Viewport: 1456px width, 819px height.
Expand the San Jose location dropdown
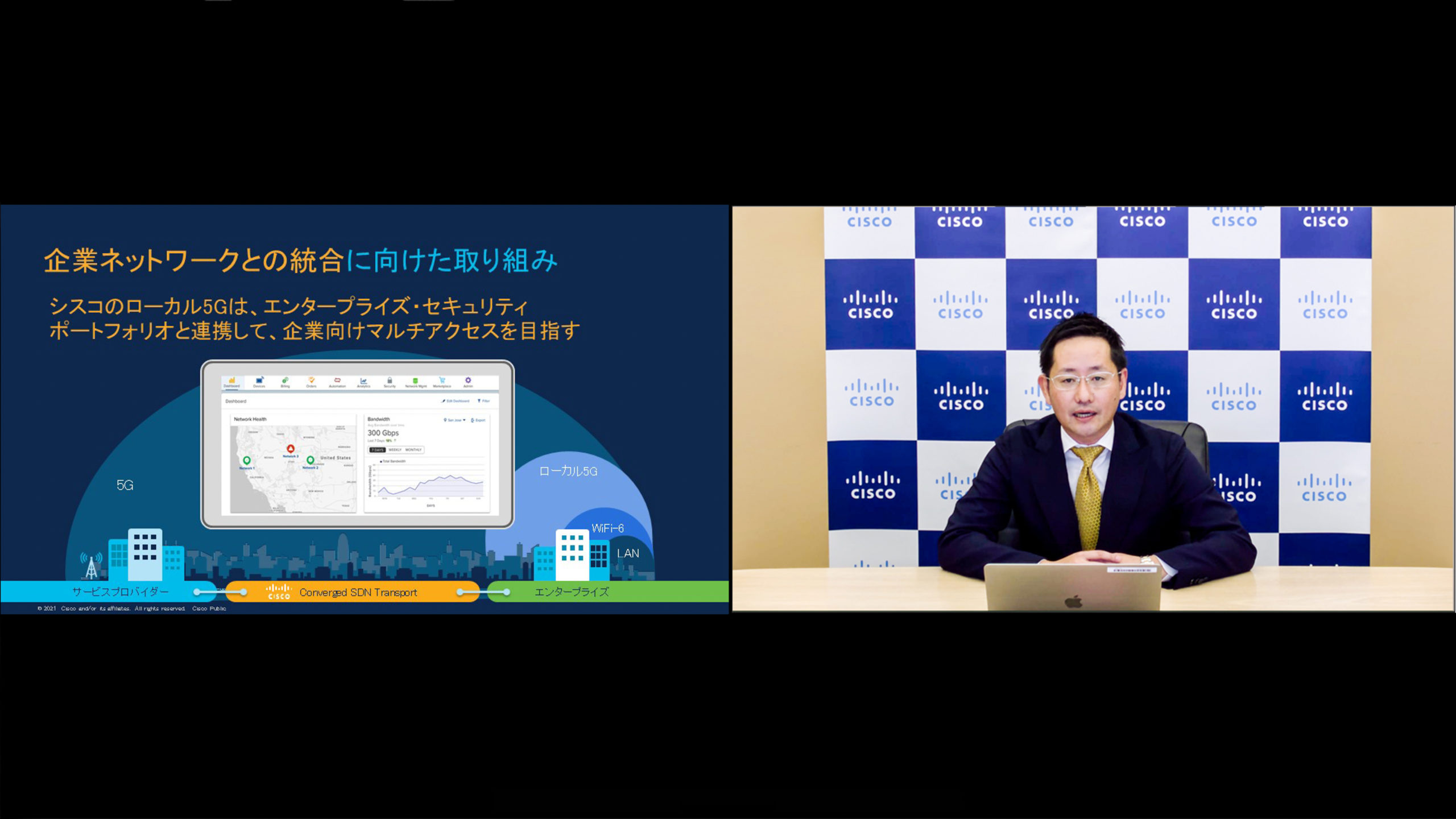click(454, 420)
